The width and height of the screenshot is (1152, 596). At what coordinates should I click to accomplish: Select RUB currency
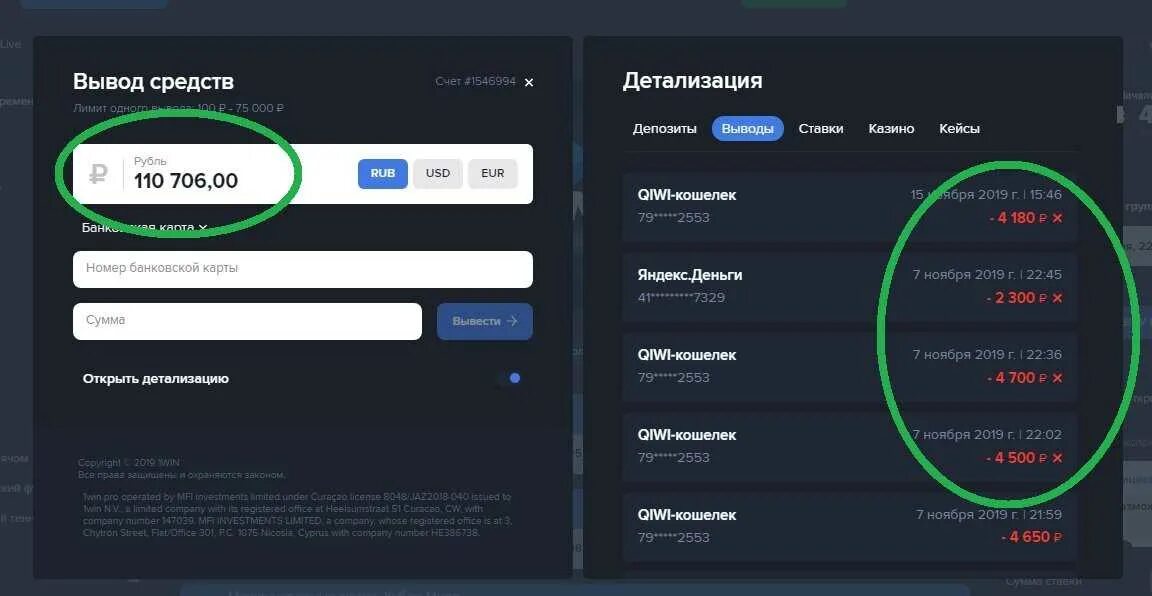coord(383,173)
